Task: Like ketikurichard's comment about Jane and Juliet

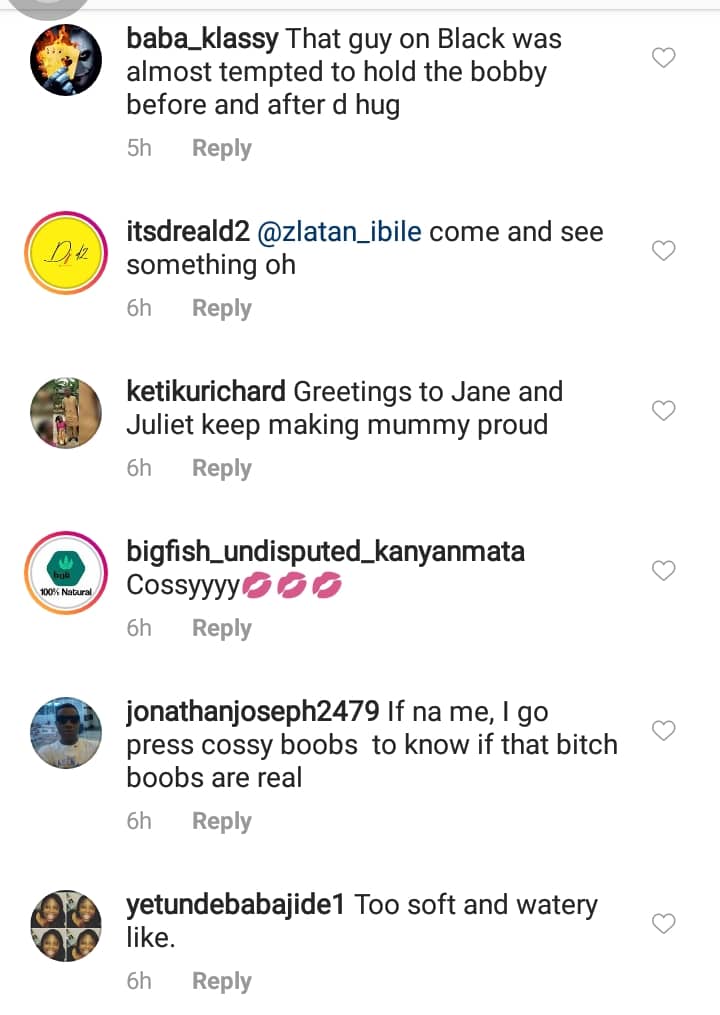Action: coord(664,410)
